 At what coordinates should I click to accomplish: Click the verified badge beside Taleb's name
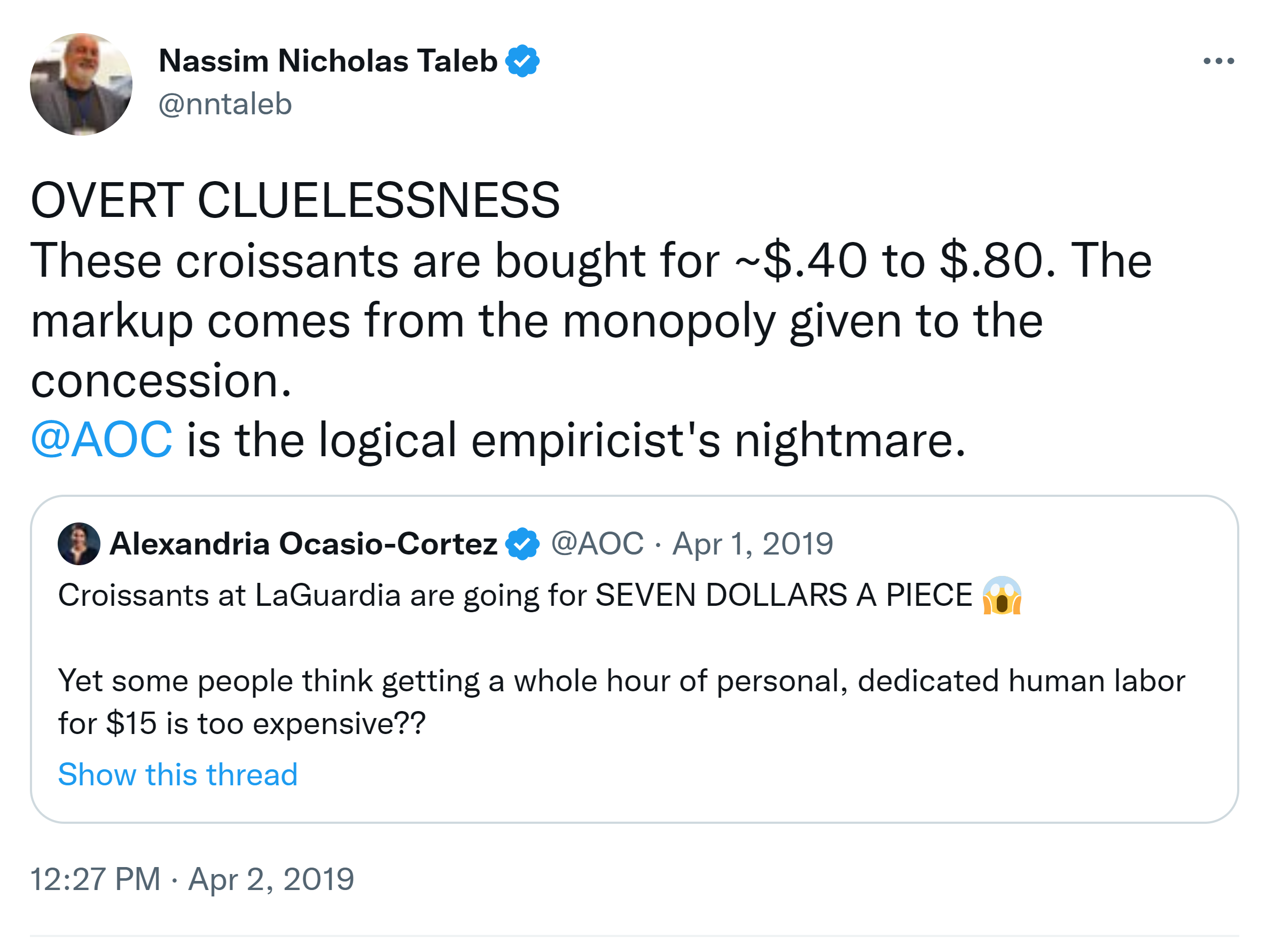[x=522, y=61]
